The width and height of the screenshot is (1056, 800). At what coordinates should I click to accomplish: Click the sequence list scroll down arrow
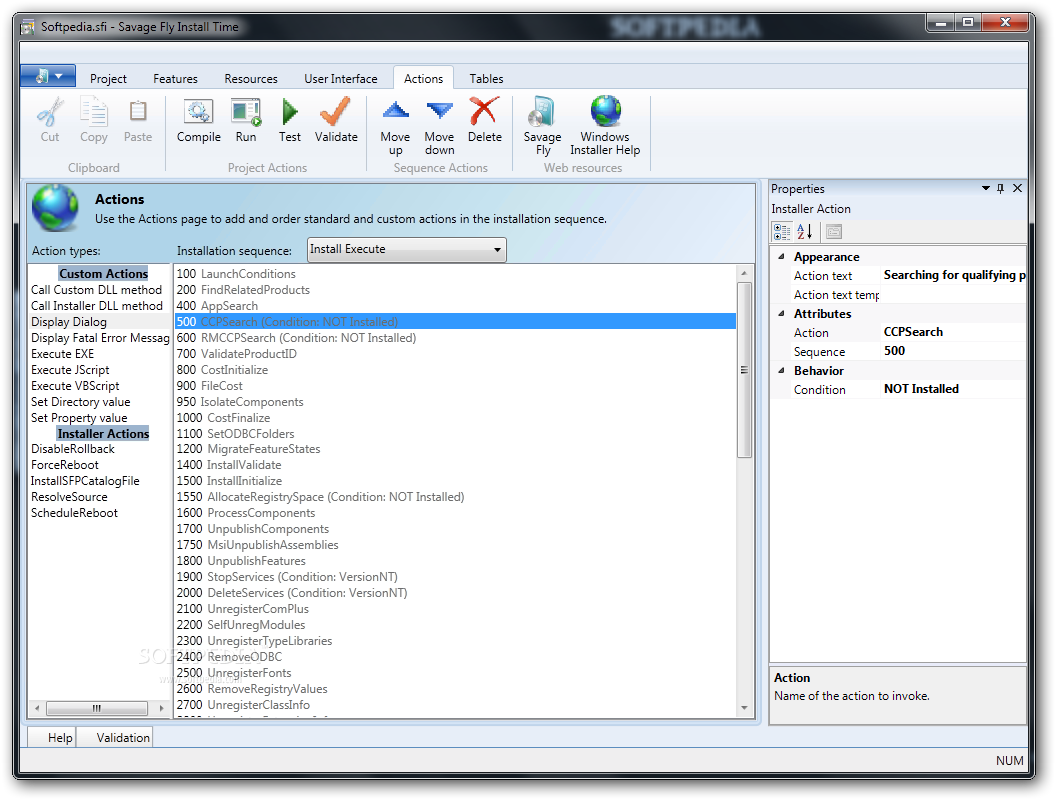tap(744, 708)
